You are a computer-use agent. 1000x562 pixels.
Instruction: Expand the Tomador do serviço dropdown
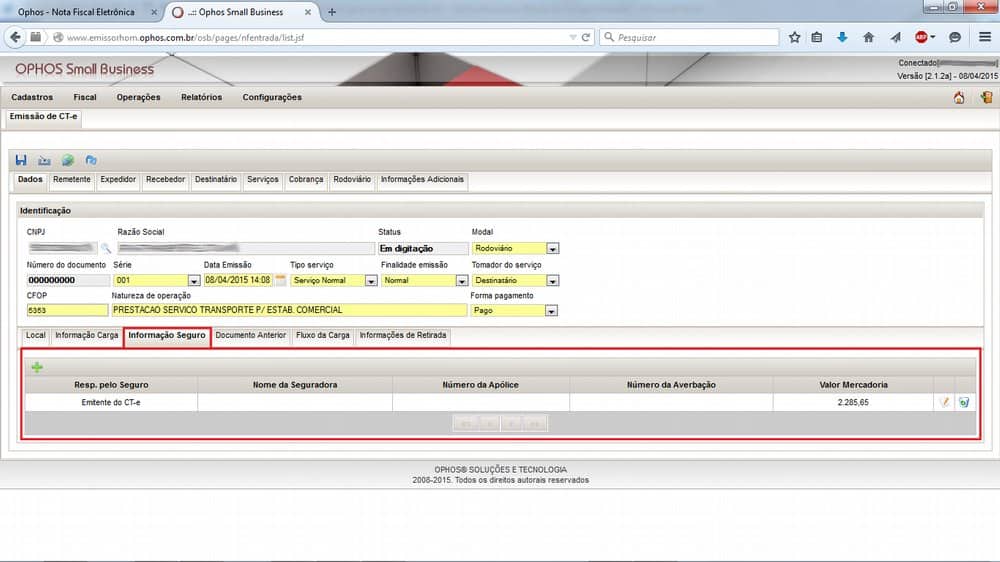coord(552,280)
